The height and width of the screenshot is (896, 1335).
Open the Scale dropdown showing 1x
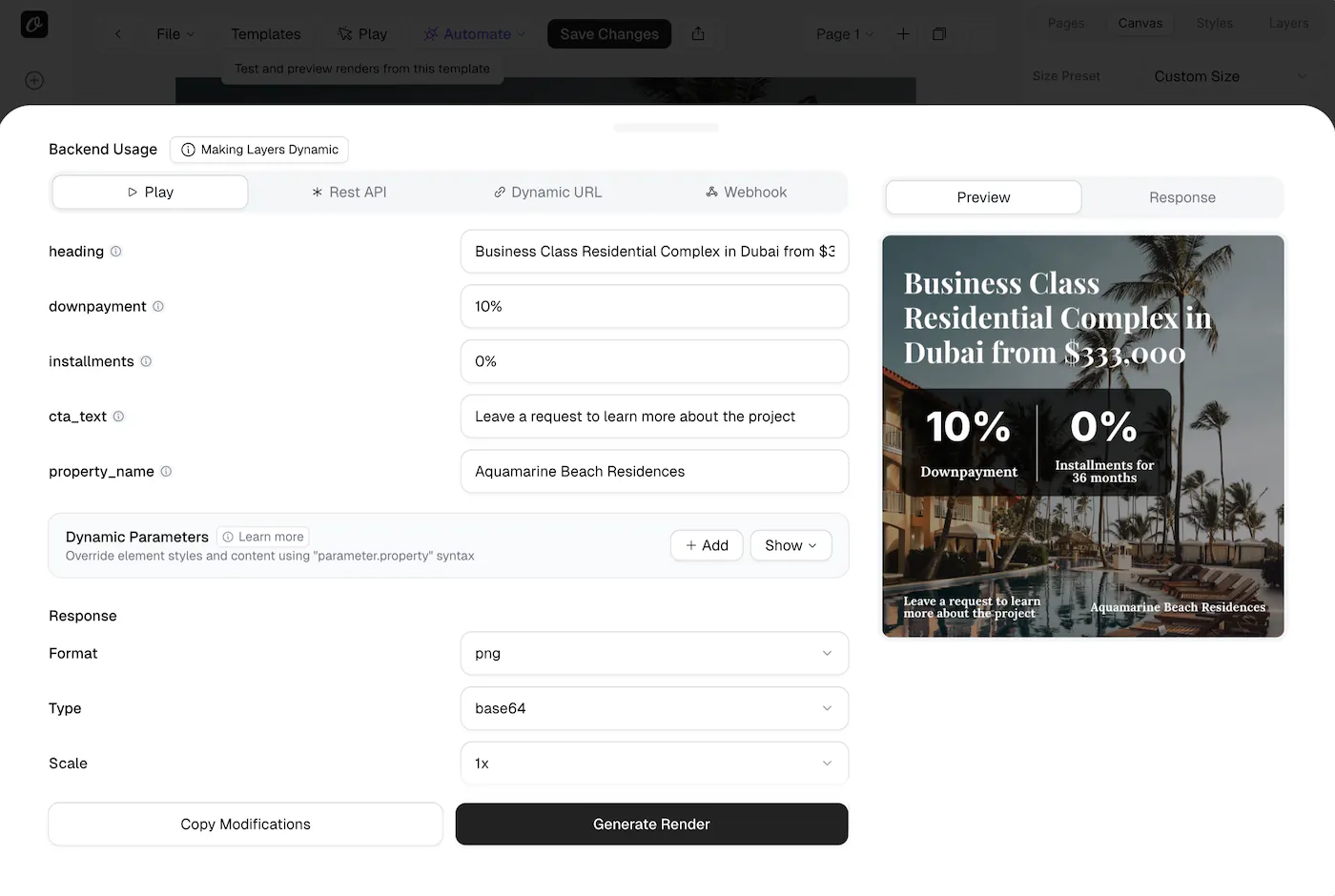click(654, 764)
